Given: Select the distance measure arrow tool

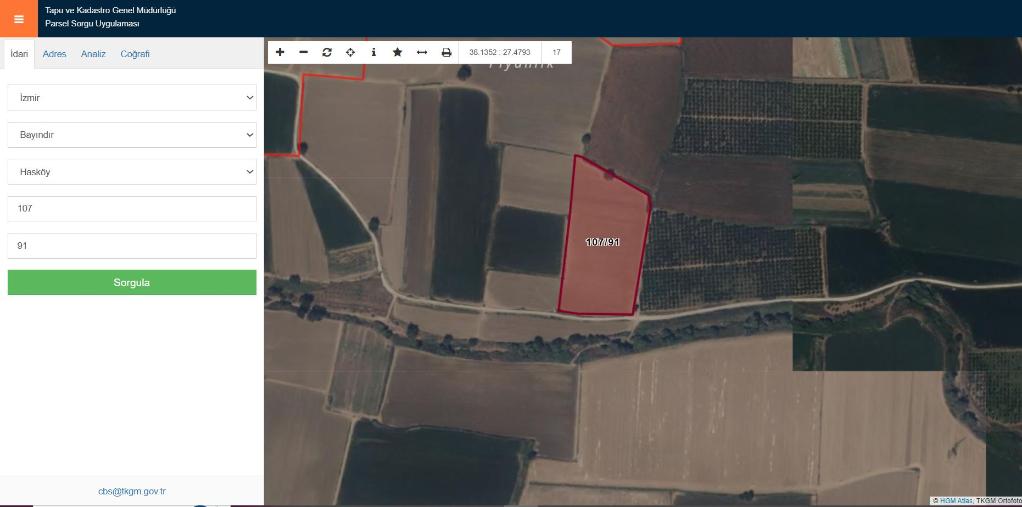Looking at the screenshot, I should tap(422, 52).
